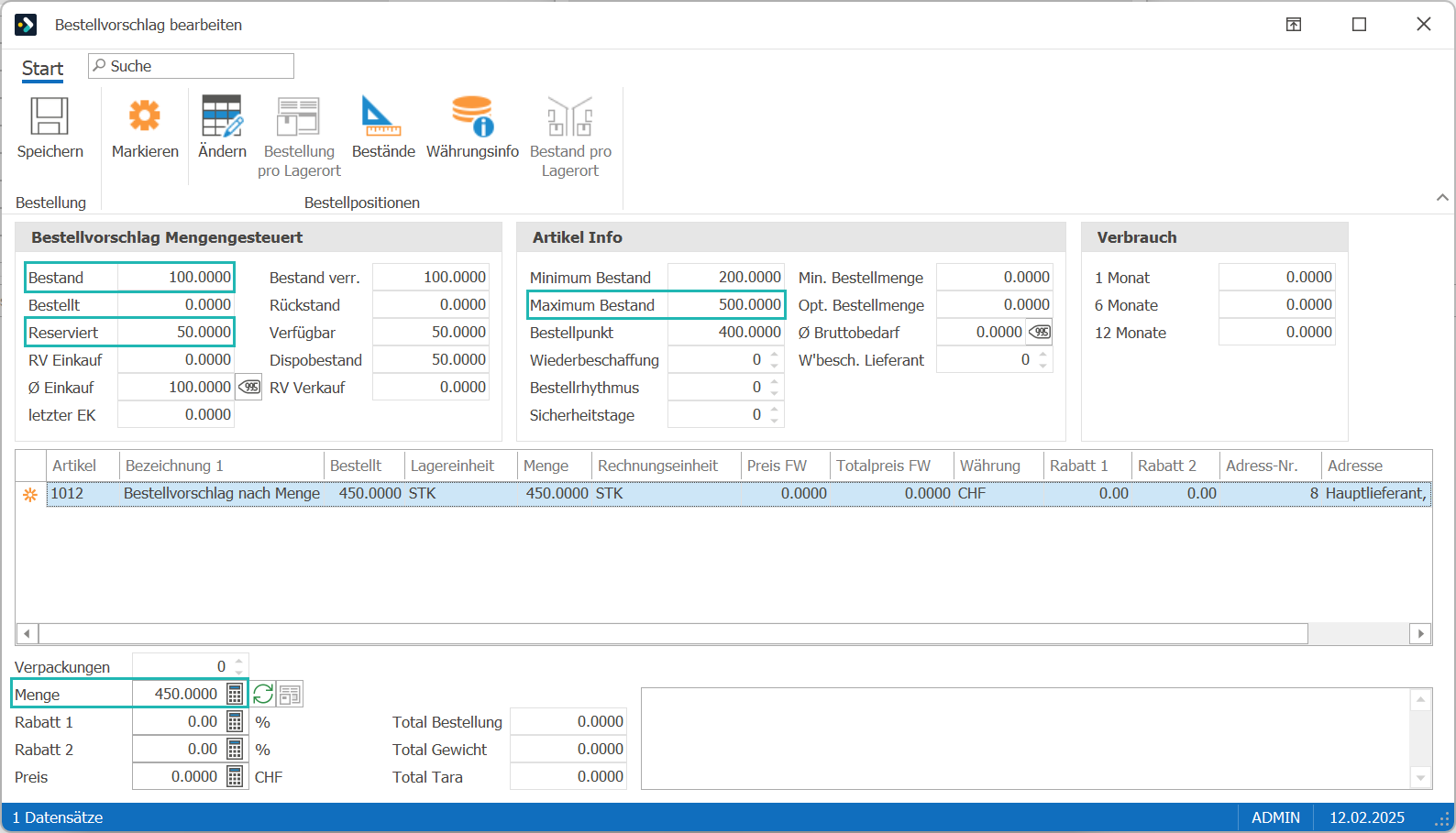Sort by the Totalpreis FW column header
This screenshot has height=833, width=1456.
[892, 466]
